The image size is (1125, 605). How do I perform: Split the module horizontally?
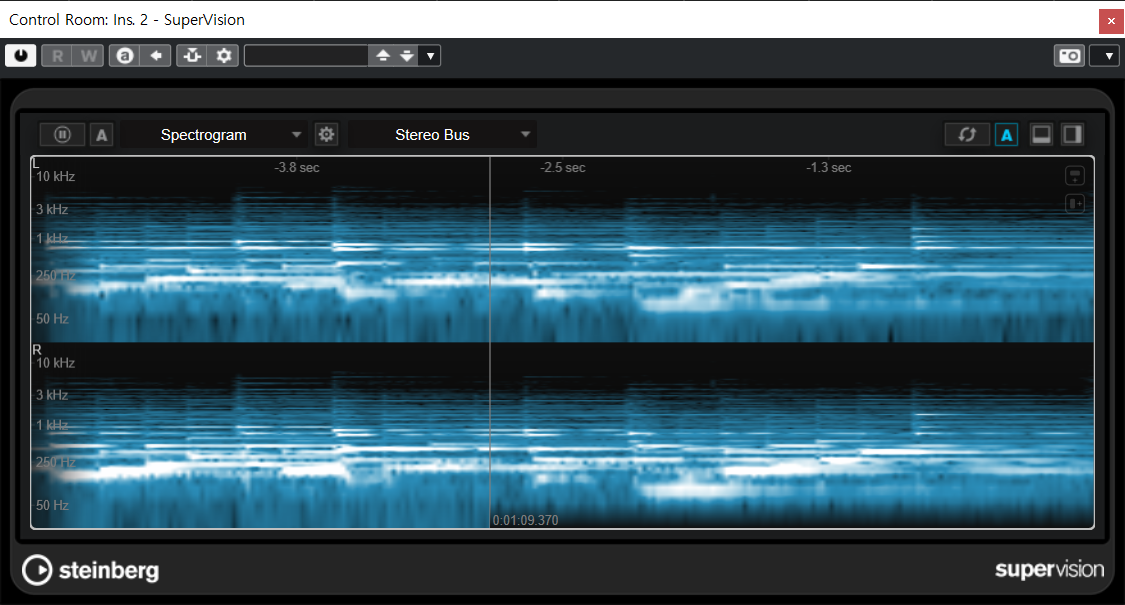pos(1041,135)
